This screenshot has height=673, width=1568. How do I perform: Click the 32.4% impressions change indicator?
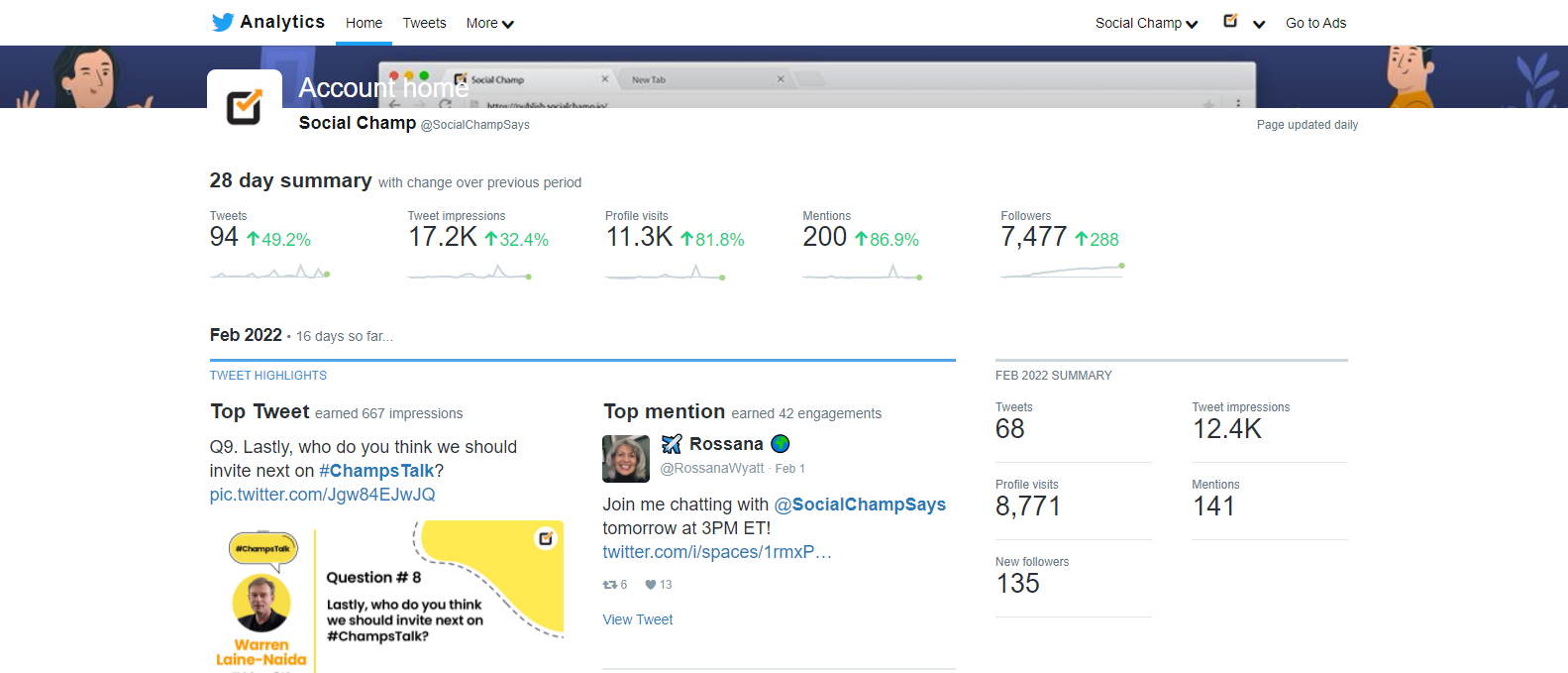[516, 240]
